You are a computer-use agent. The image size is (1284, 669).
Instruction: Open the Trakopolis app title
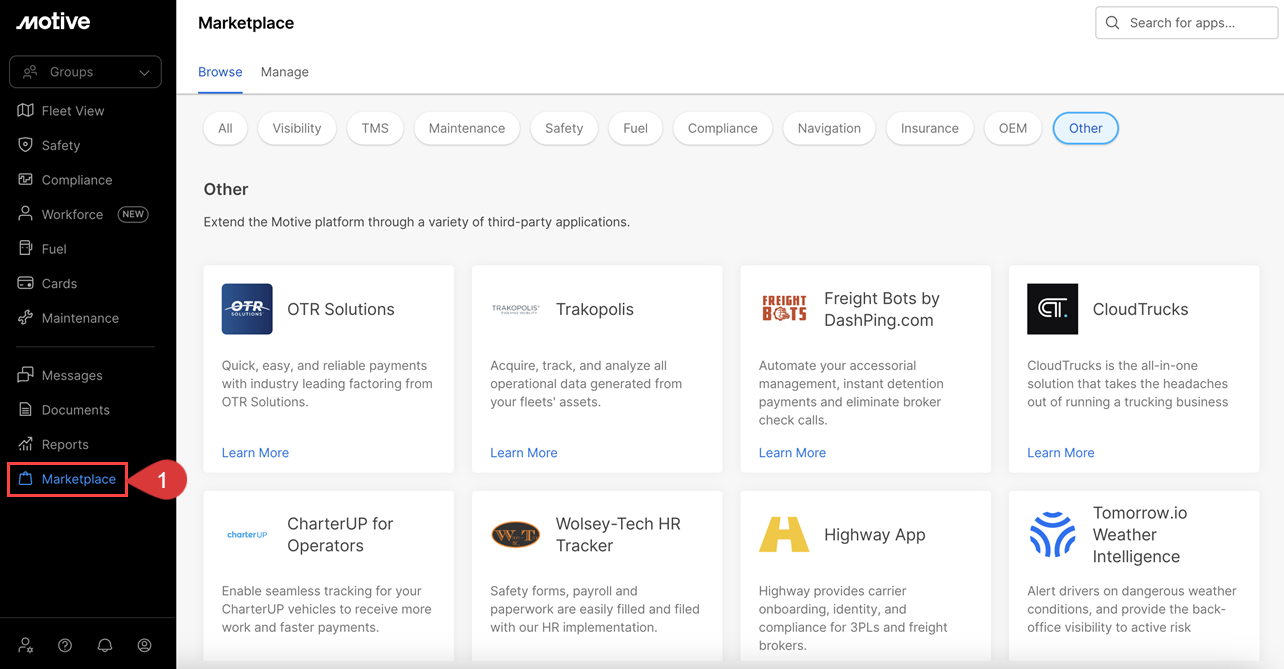click(595, 309)
